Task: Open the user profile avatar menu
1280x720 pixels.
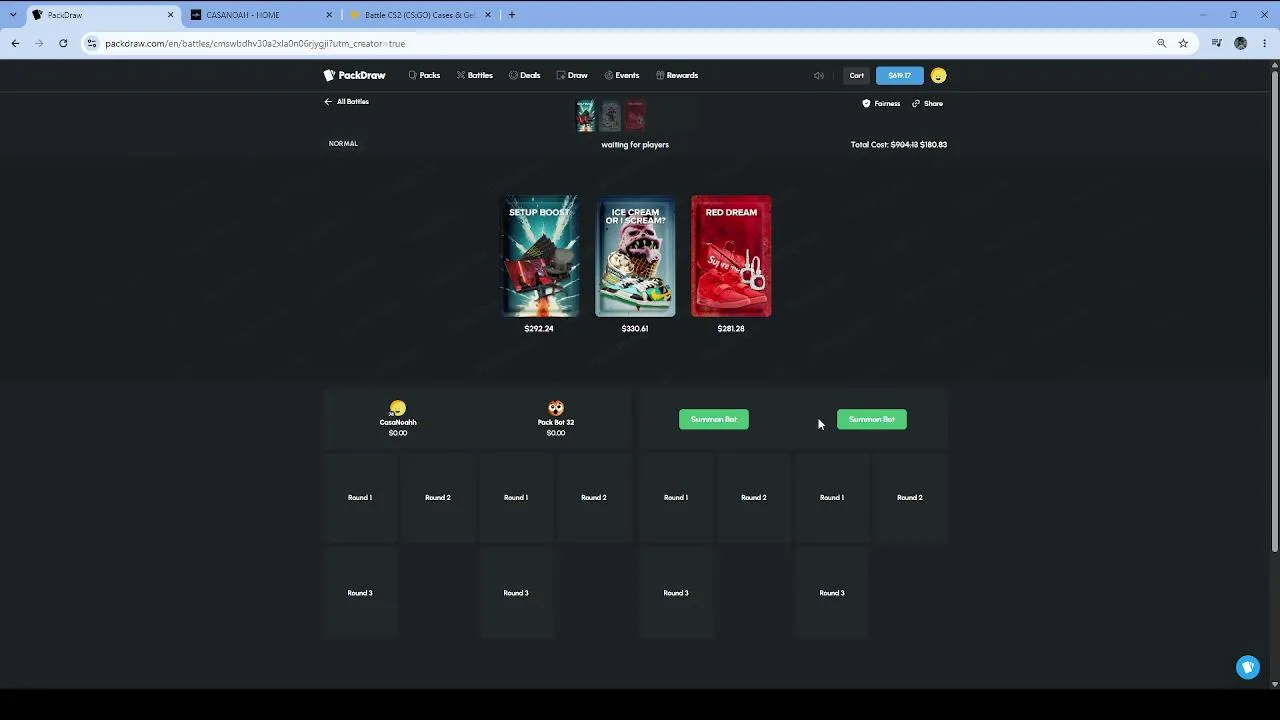Action: [x=938, y=75]
